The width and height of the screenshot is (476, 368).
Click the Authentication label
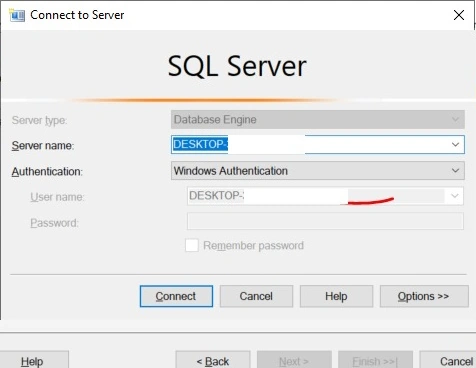(x=47, y=172)
